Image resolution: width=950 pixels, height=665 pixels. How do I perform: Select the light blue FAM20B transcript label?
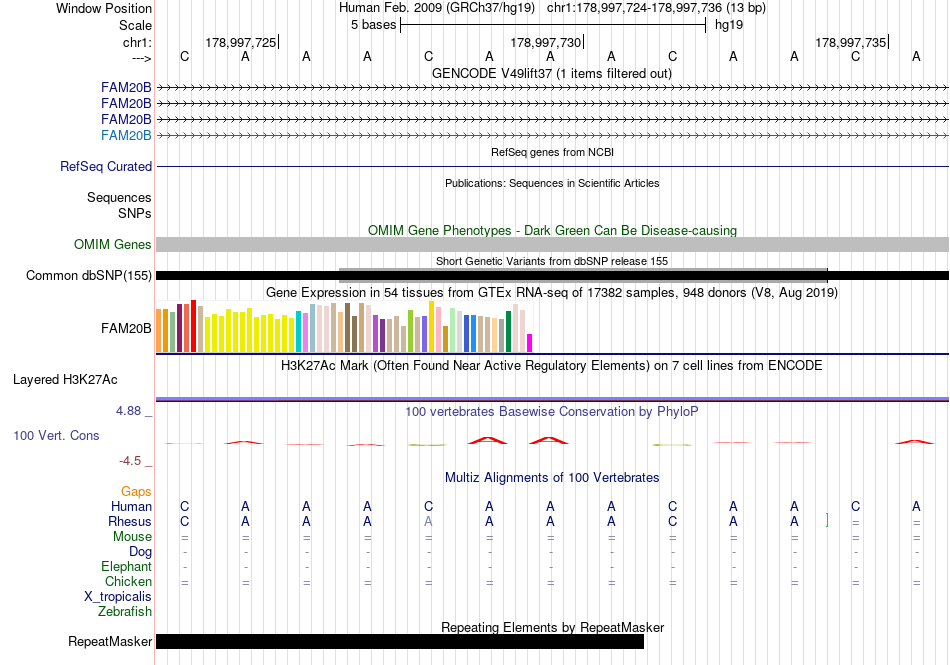126,135
